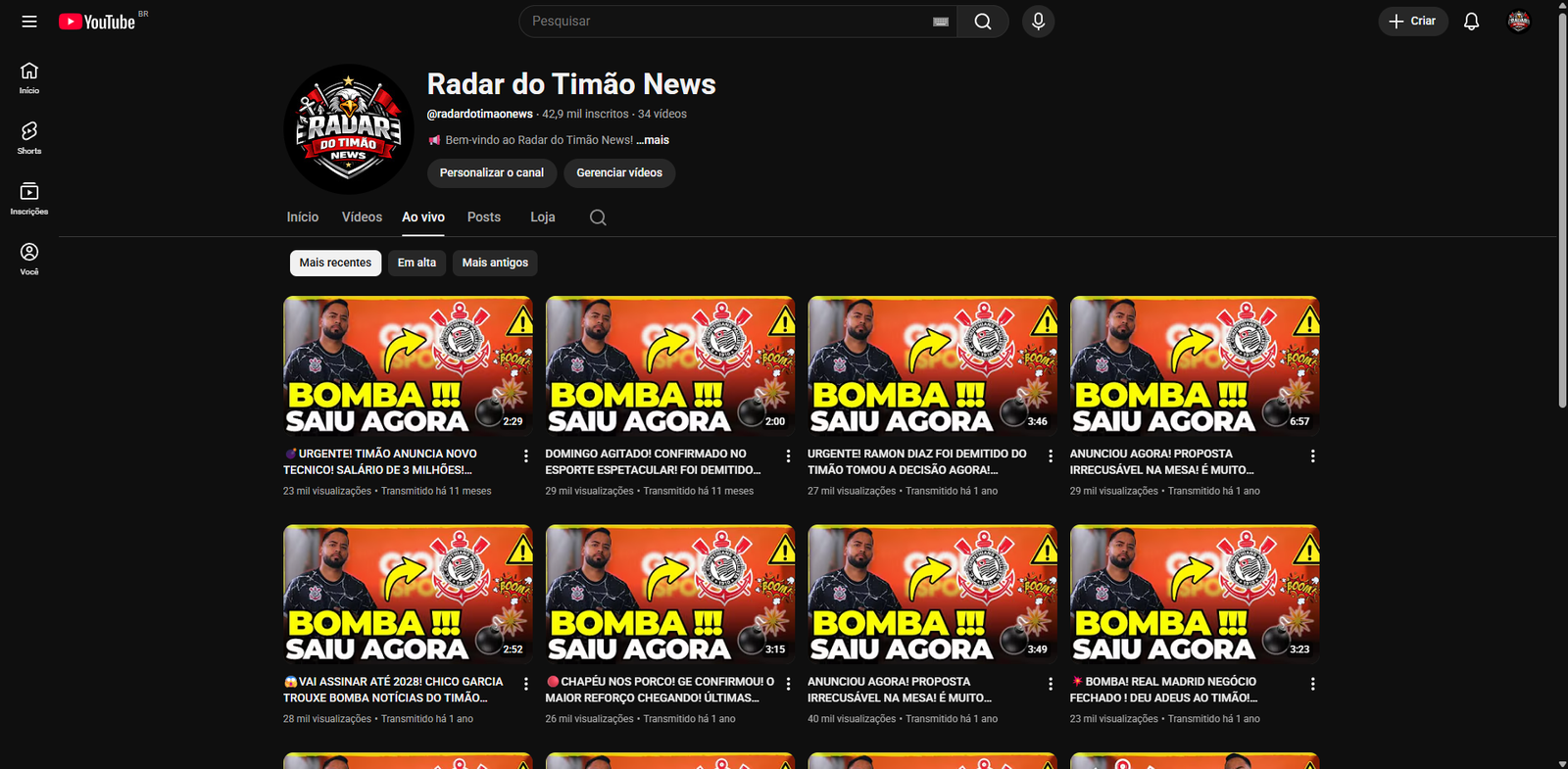Search within channel magnifier icon
This screenshot has width=1568, height=769.
(x=598, y=217)
